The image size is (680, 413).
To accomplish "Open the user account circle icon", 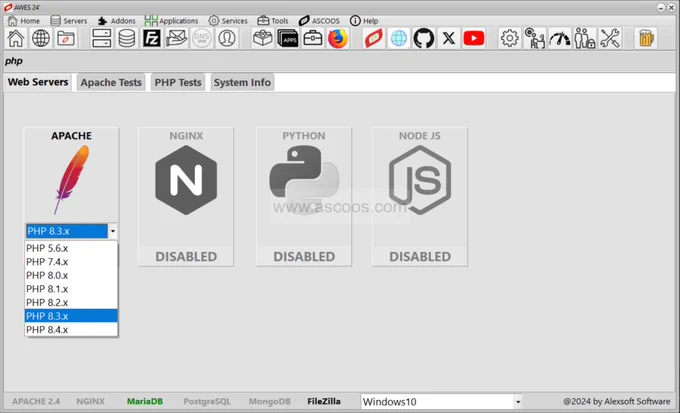I will point(227,38).
